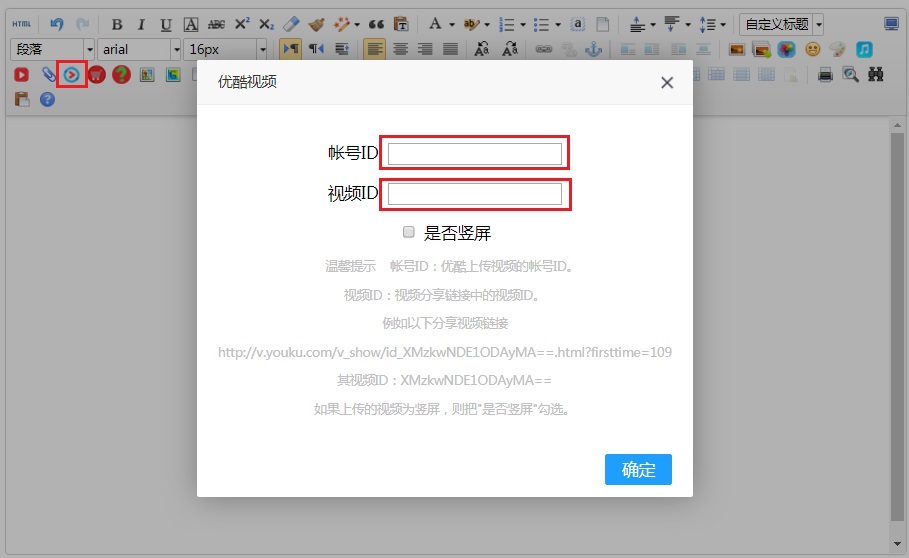This screenshot has width=909, height=558.
Task: Click the red video play icon
Action: [x=21, y=75]
